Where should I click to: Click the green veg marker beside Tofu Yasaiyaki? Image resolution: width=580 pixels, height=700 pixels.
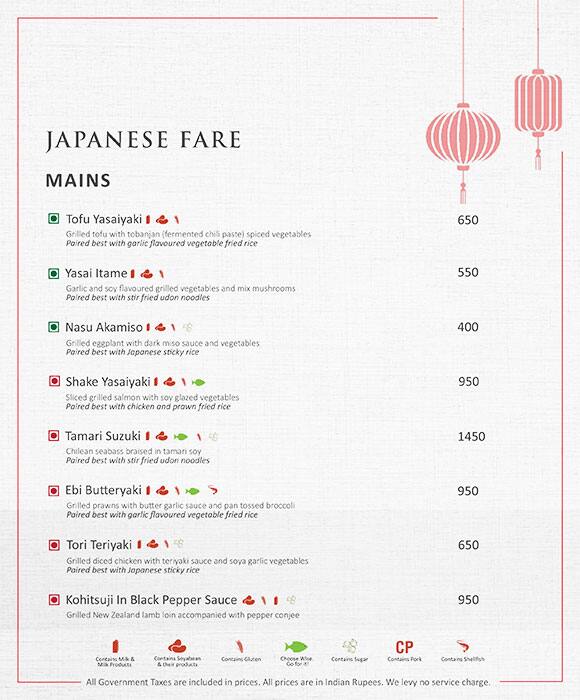[54, 219]
